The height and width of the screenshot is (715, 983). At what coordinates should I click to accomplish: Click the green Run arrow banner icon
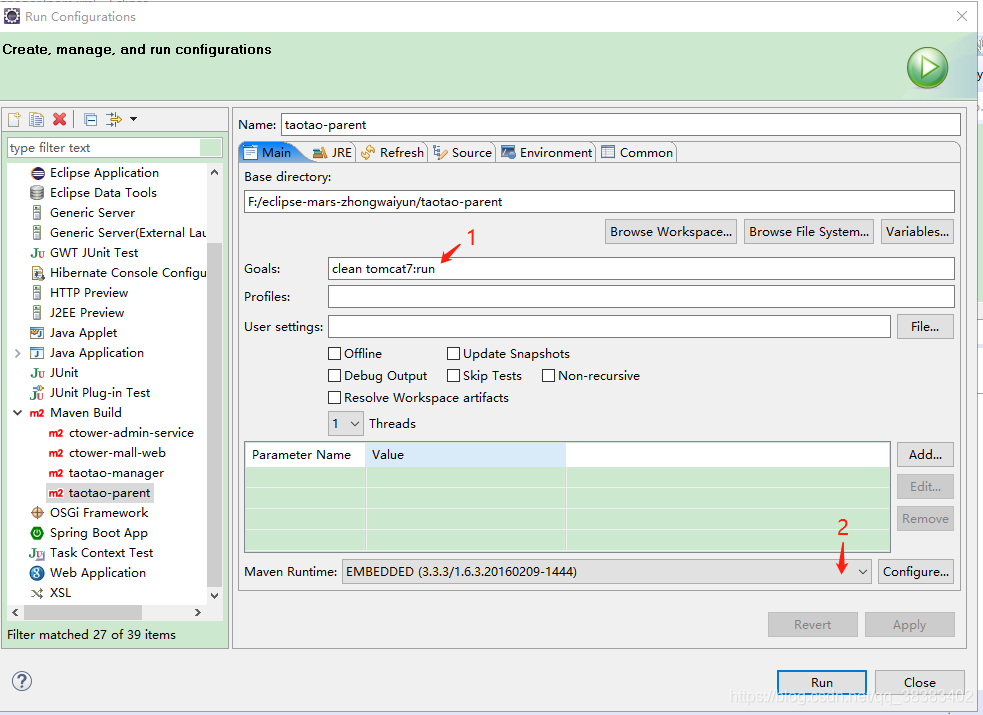(927, 68)
